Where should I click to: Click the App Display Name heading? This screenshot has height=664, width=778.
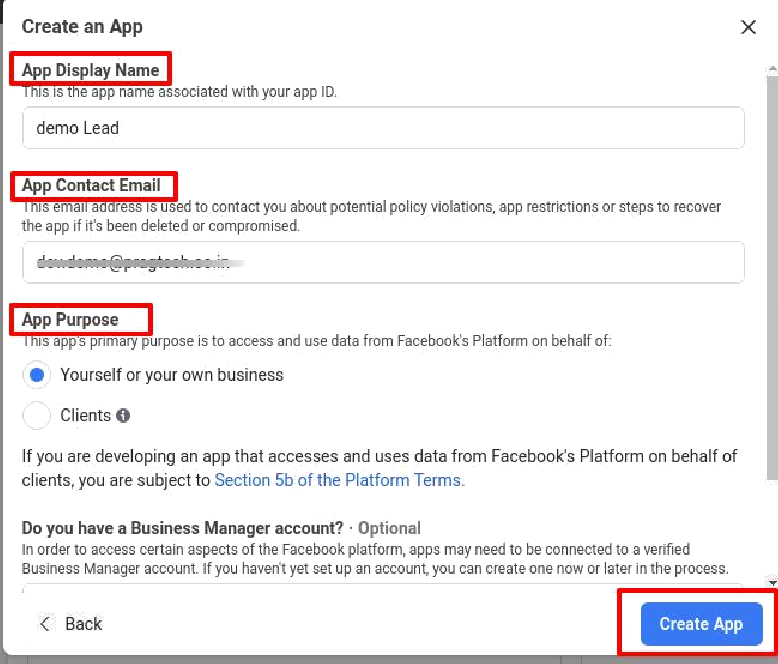tap(91, 70)
